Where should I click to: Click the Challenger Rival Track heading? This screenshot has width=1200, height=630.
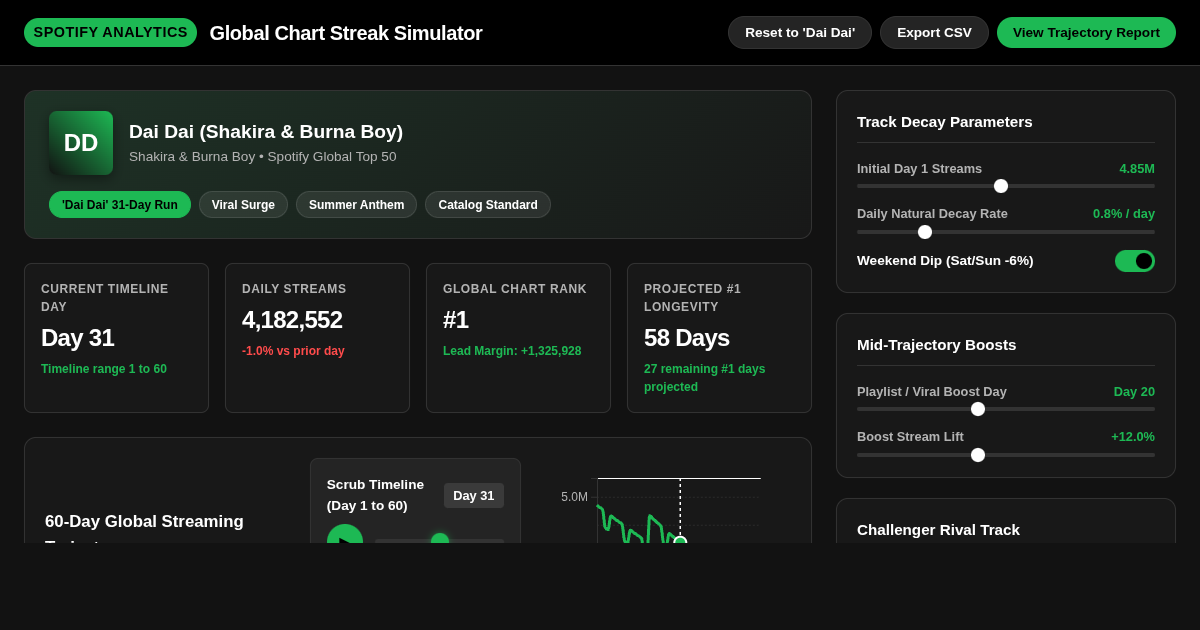(939, 530)
